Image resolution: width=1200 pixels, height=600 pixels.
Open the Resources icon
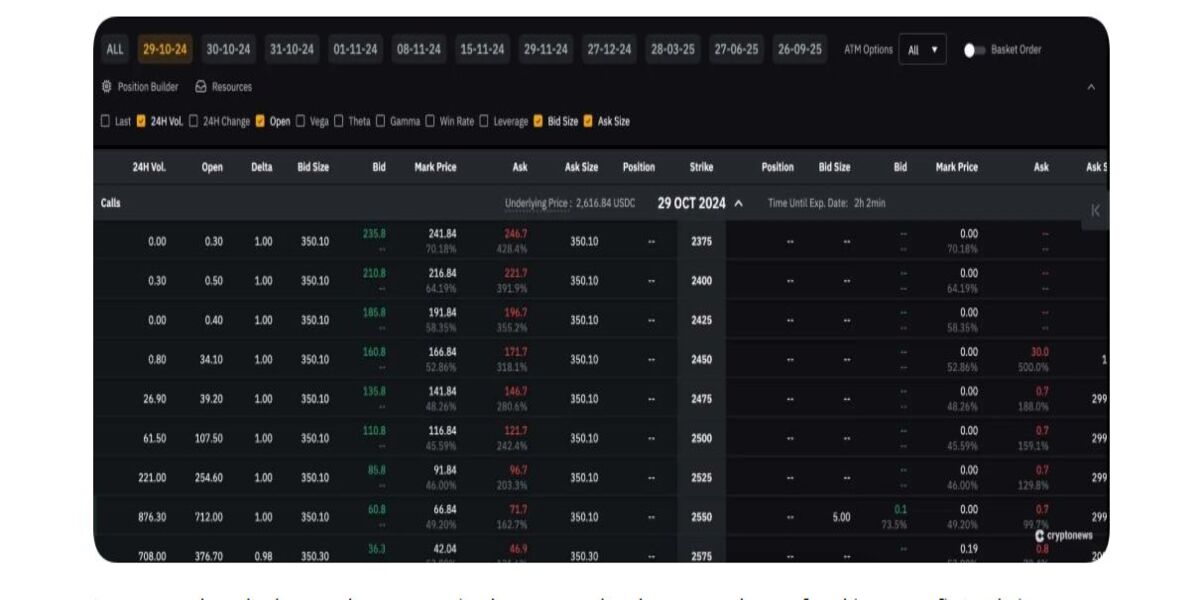tap(200, 87)
